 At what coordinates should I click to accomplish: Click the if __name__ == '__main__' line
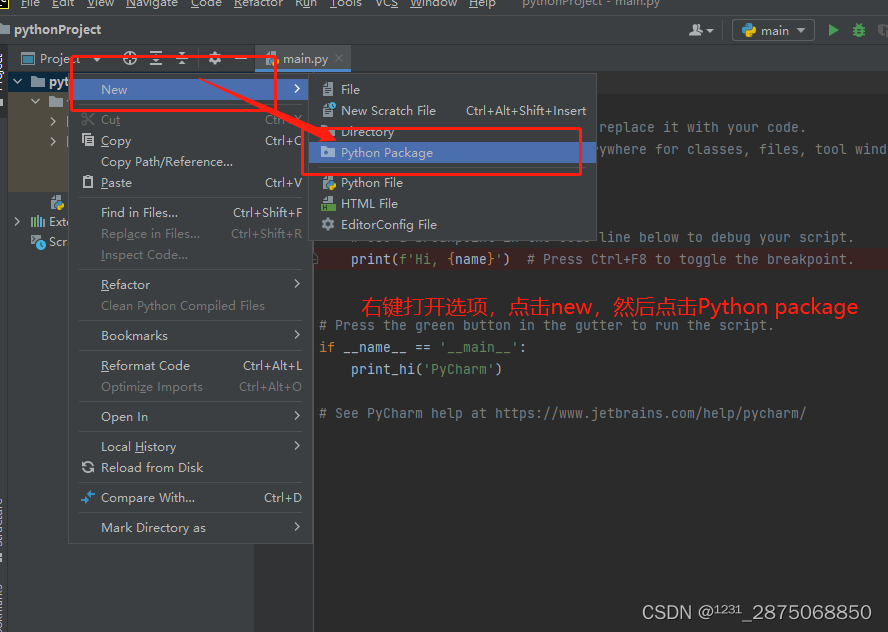pyautogui.click(x=422, y=347)
